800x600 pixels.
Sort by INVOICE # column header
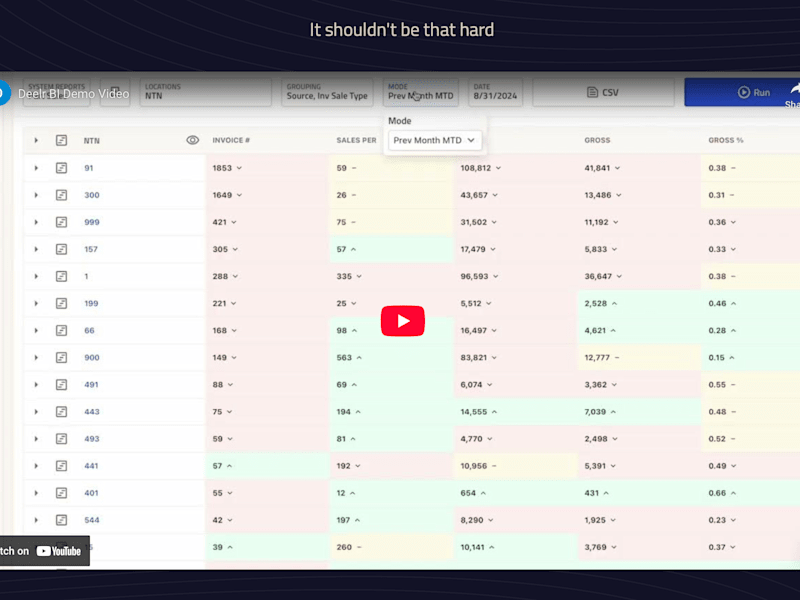pyautogui.click(x=231, y=140)
